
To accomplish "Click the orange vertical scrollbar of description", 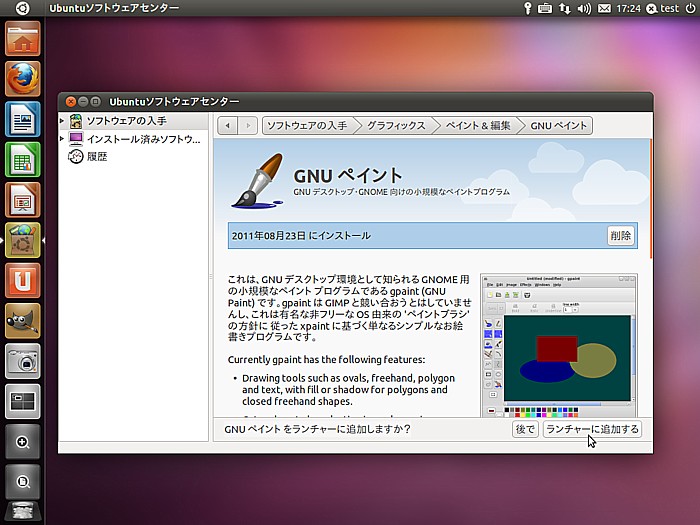I will [x=651, y=199].
